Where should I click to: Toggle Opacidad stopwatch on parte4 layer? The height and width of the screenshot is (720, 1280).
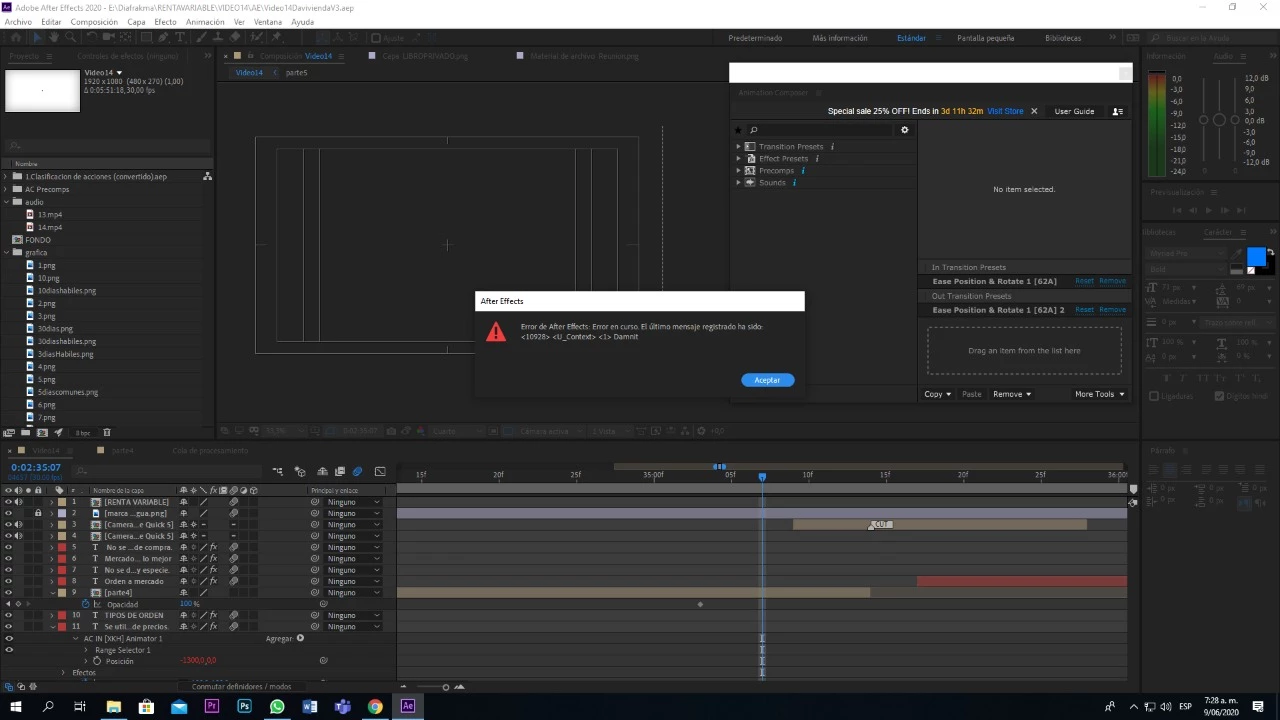pos(85,604)
